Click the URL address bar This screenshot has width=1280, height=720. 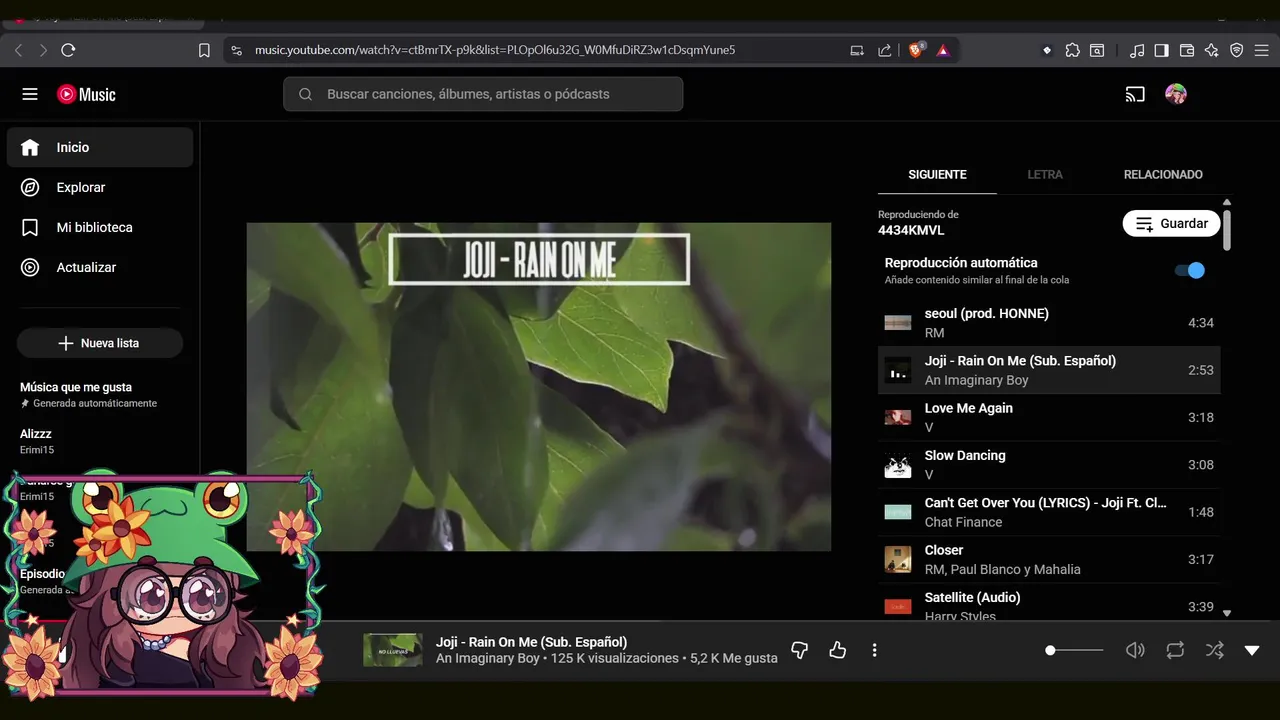pos(495,50)
